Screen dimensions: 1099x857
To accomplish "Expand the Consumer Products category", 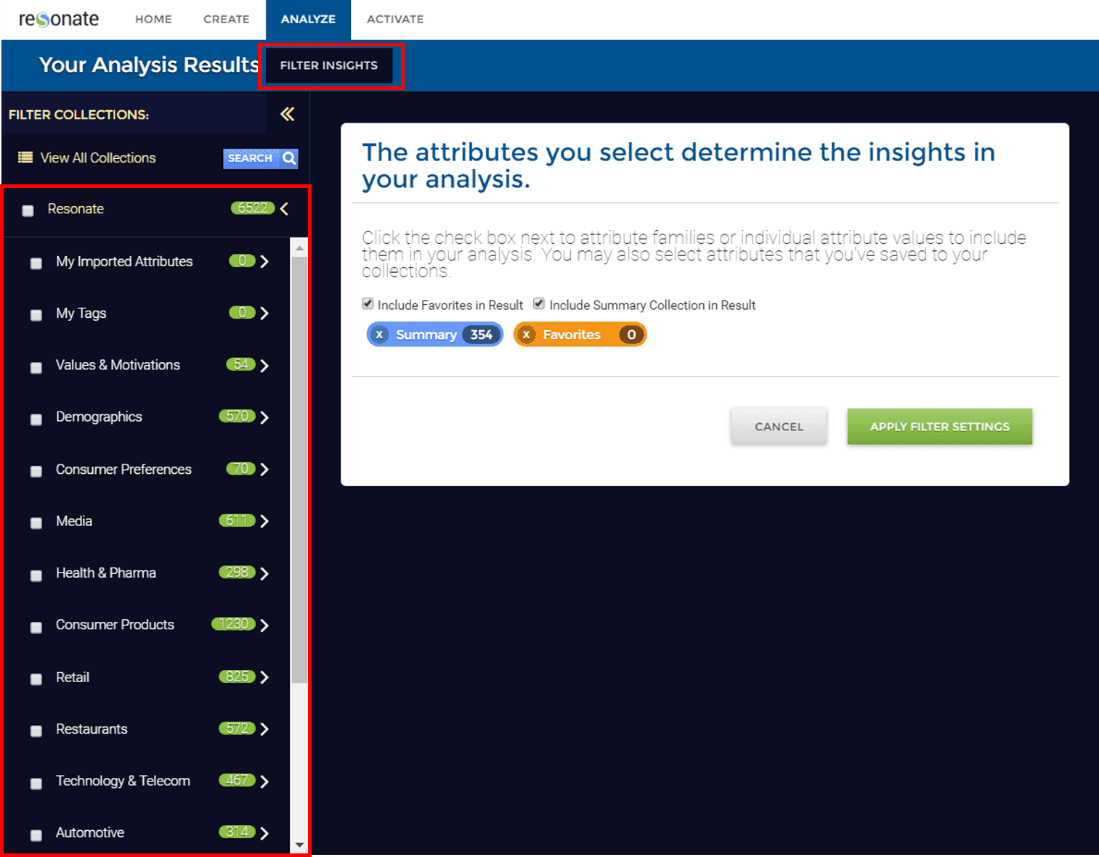I will tap(265, 626).
